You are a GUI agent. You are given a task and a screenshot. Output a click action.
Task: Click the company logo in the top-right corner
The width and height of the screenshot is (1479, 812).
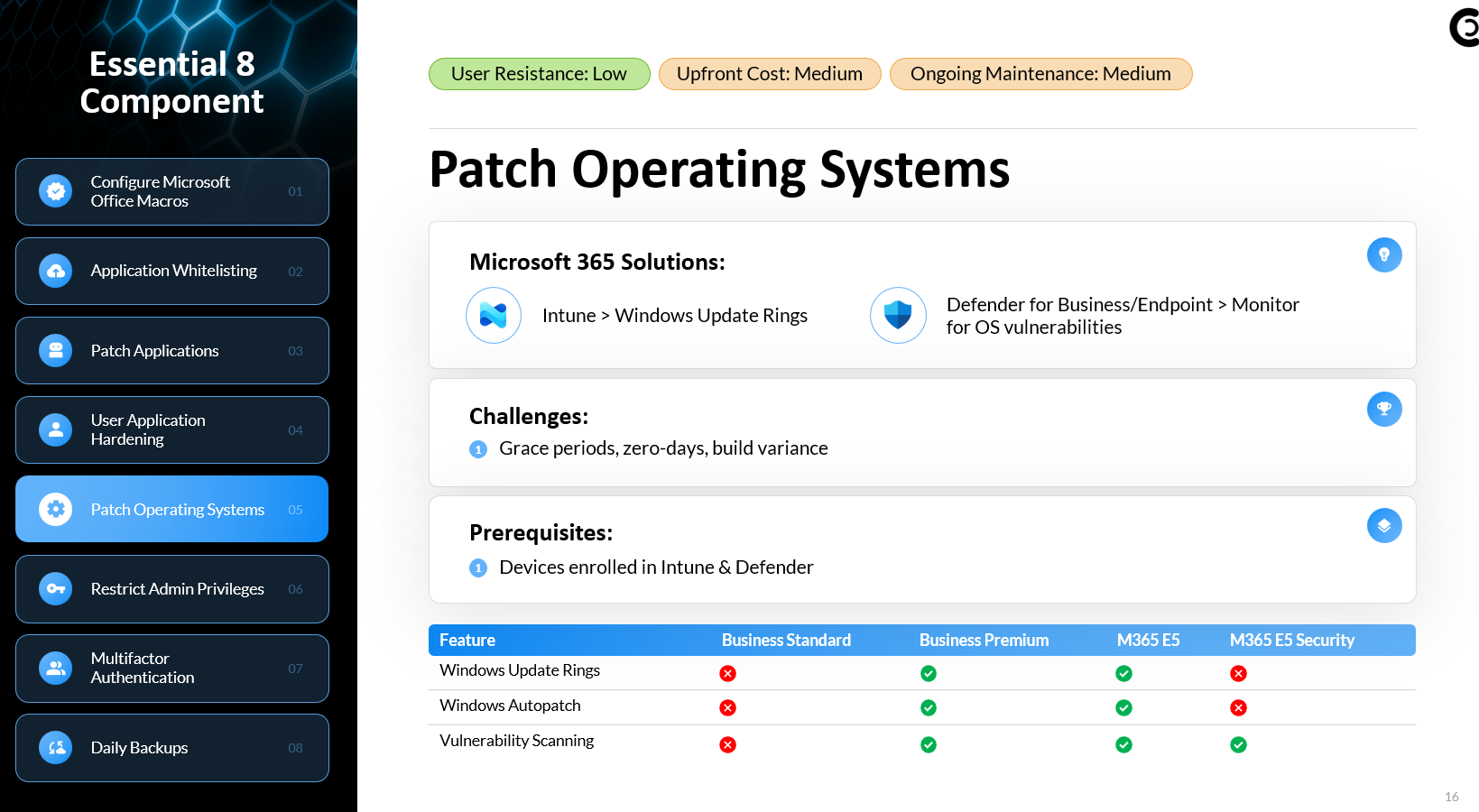pos(1464,27)
